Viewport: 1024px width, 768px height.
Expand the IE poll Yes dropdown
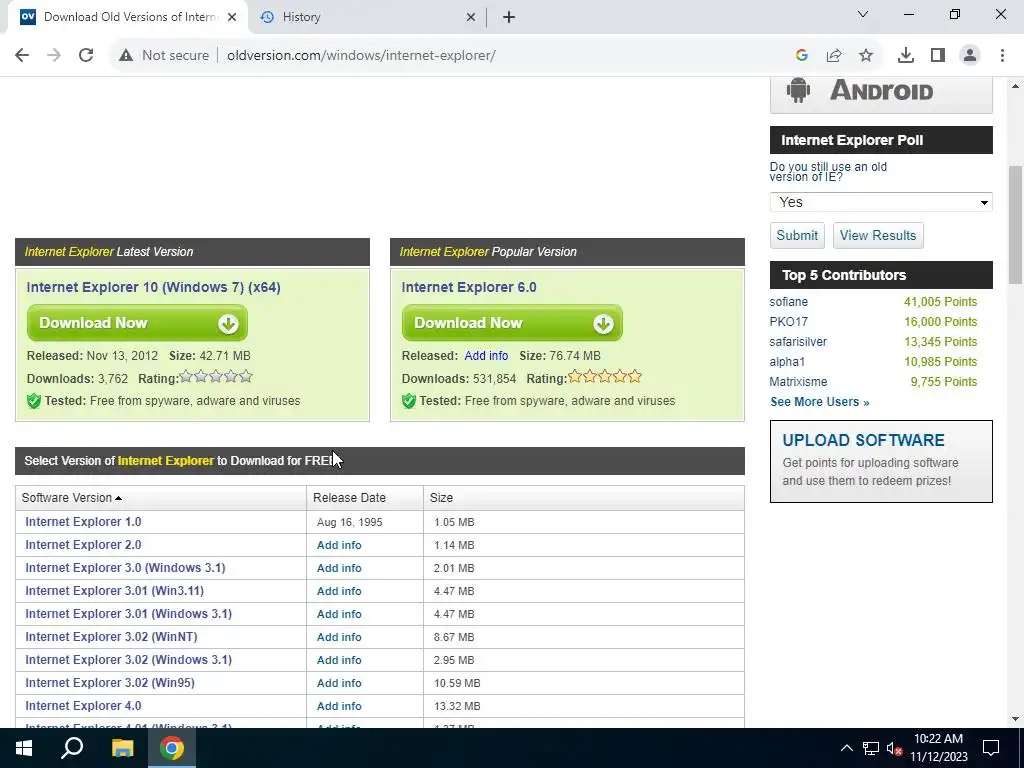coord(881,202)
